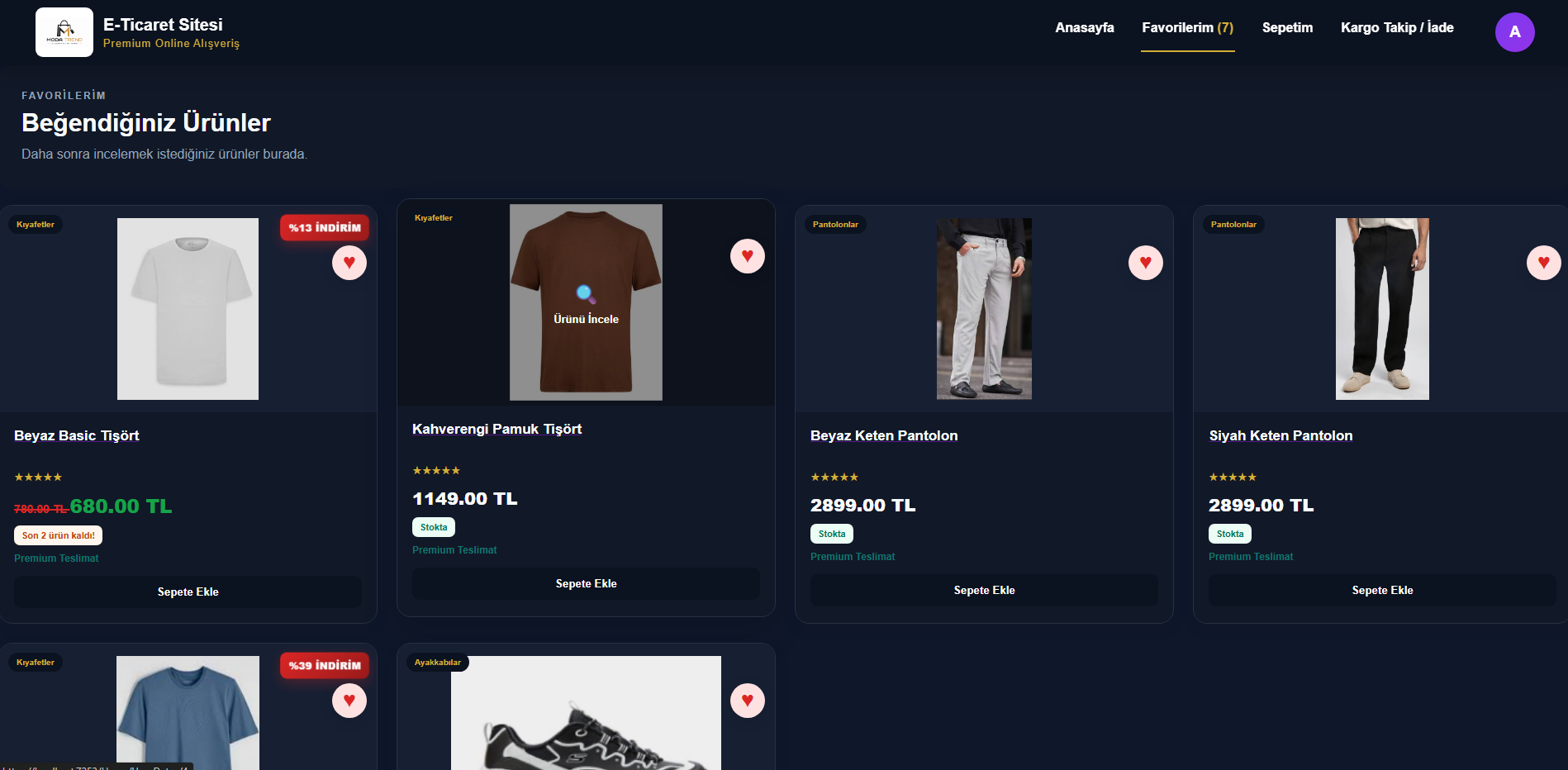Unfavorite Kahverengi Pamuk Tişört heart icon
The width and height of the screenshot is (1568, 770).
(748, 256)
